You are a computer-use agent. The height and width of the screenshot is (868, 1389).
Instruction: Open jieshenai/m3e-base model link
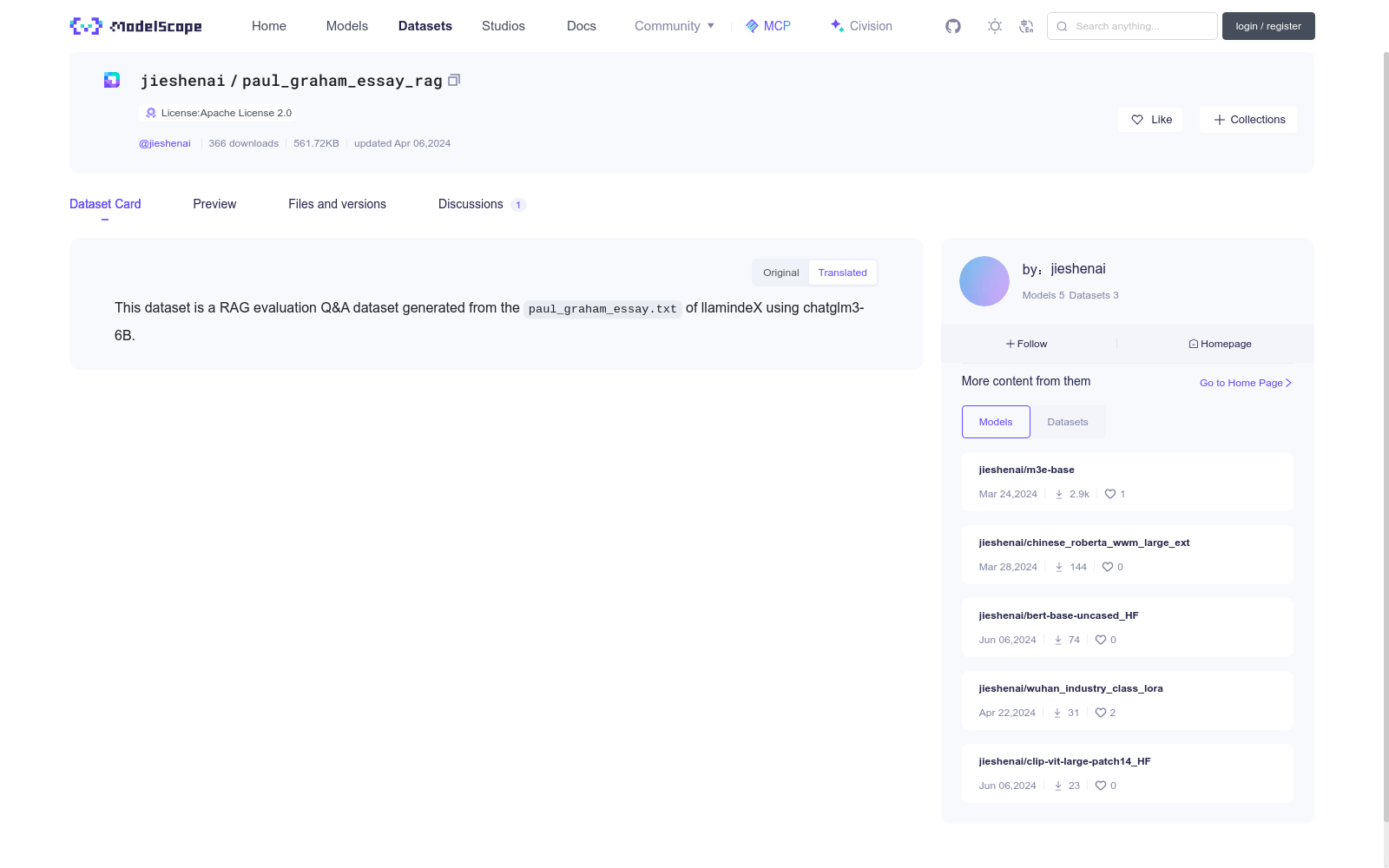(1026, 470)
